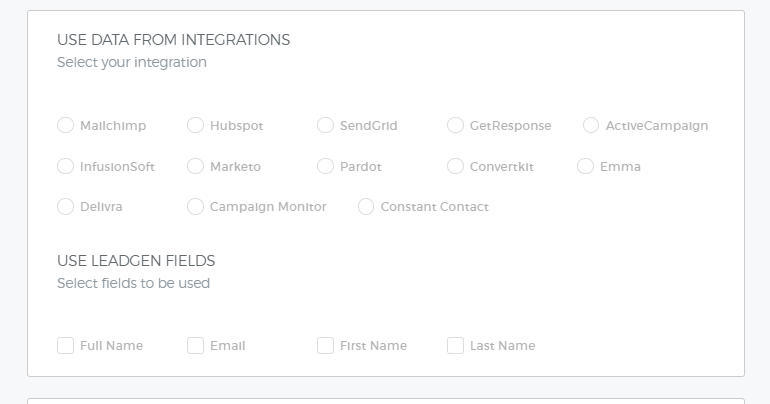The width and height of the screenshot is (770, 404).
Task: Click the Use Leadgen Fields heading
Action: click(136, 261)
